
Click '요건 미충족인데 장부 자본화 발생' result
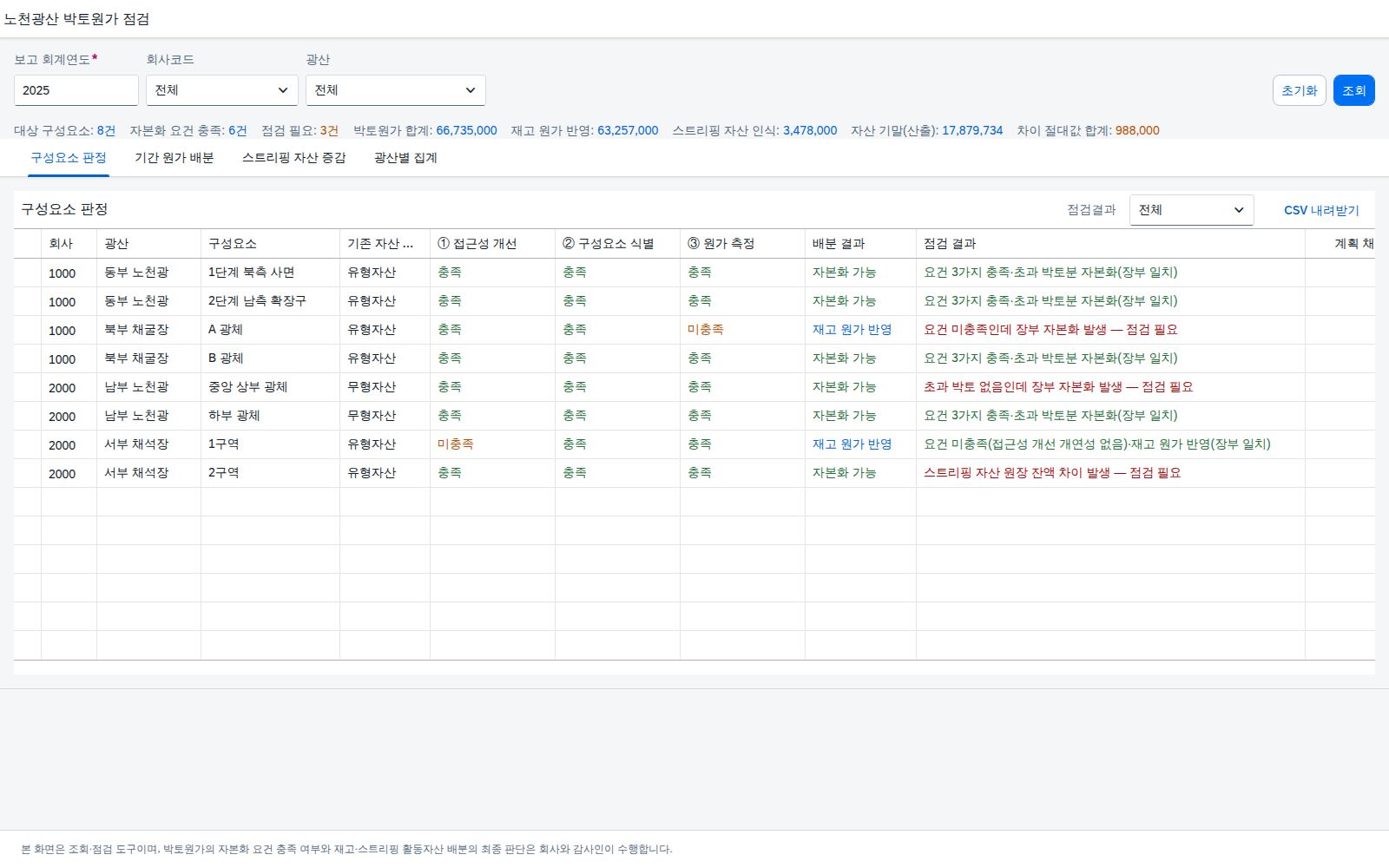1051,330
